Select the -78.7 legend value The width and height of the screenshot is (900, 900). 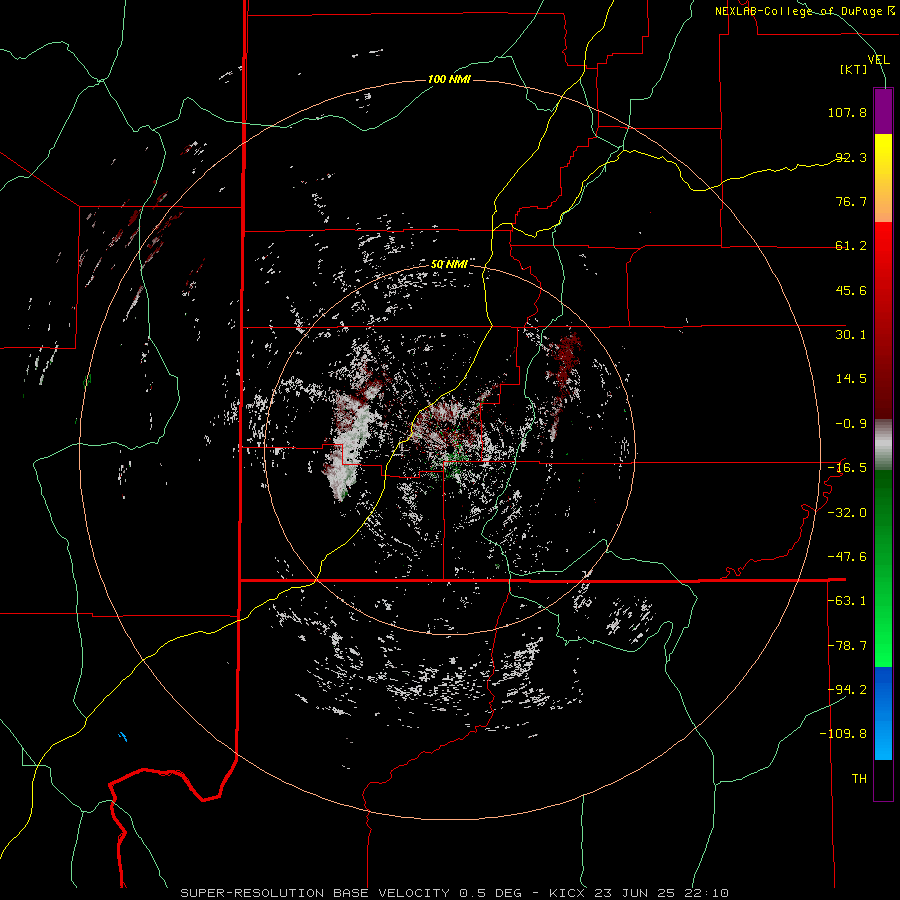click(x=847, y=646)
